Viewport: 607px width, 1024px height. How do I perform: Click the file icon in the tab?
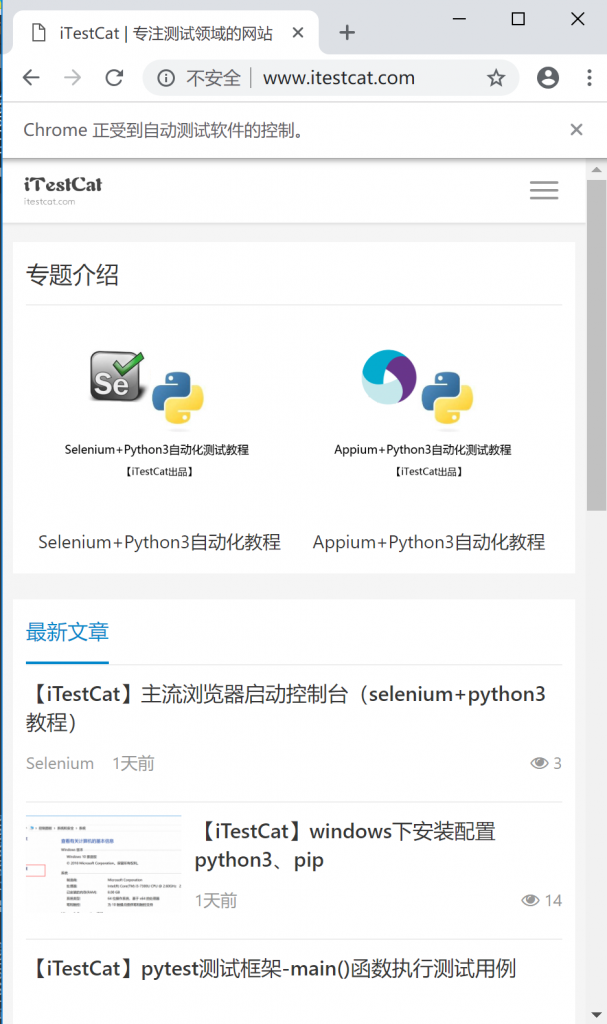[39, 33]
